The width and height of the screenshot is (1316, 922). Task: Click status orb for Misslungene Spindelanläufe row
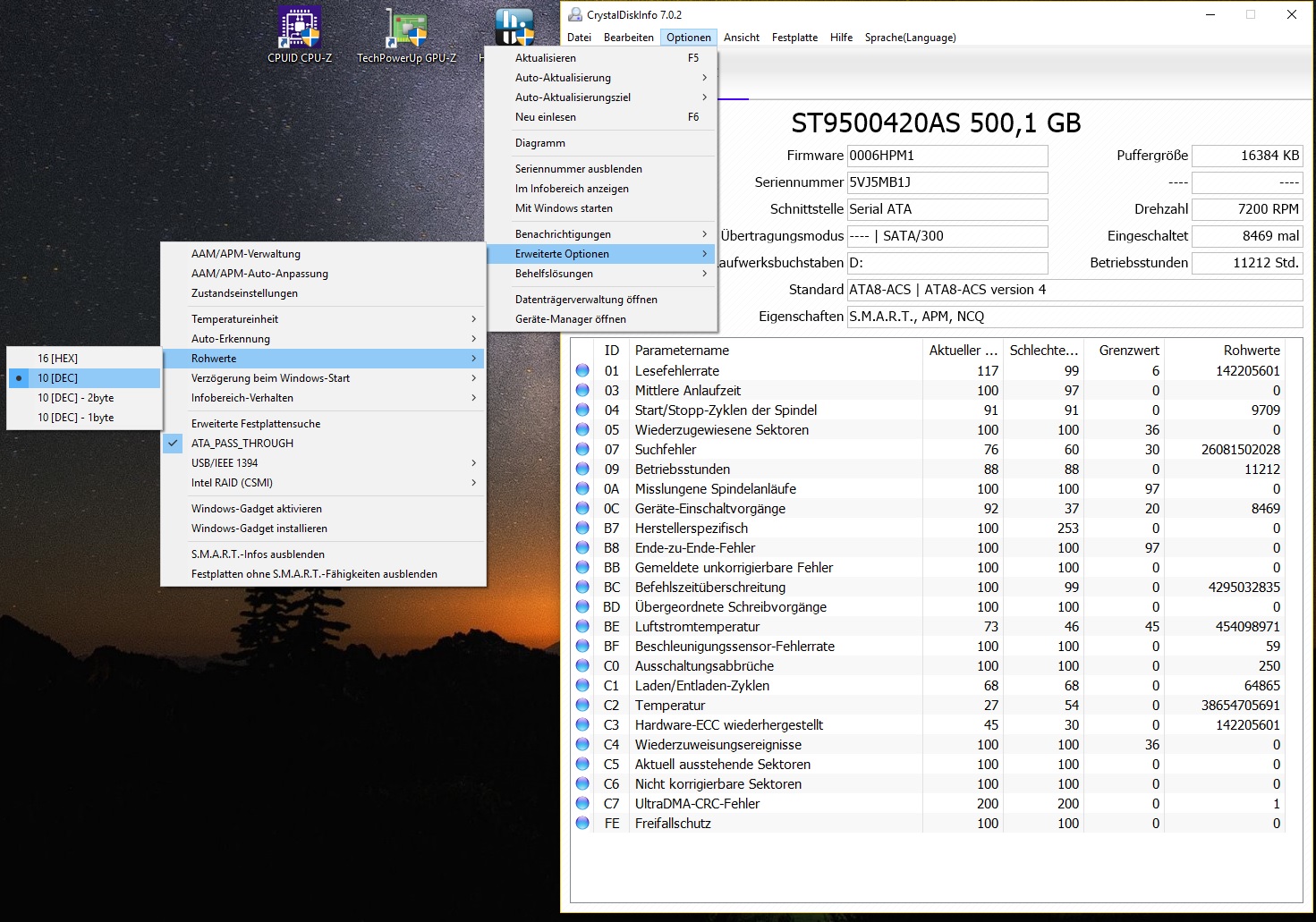pyautogui.click(x=582, y=488)
